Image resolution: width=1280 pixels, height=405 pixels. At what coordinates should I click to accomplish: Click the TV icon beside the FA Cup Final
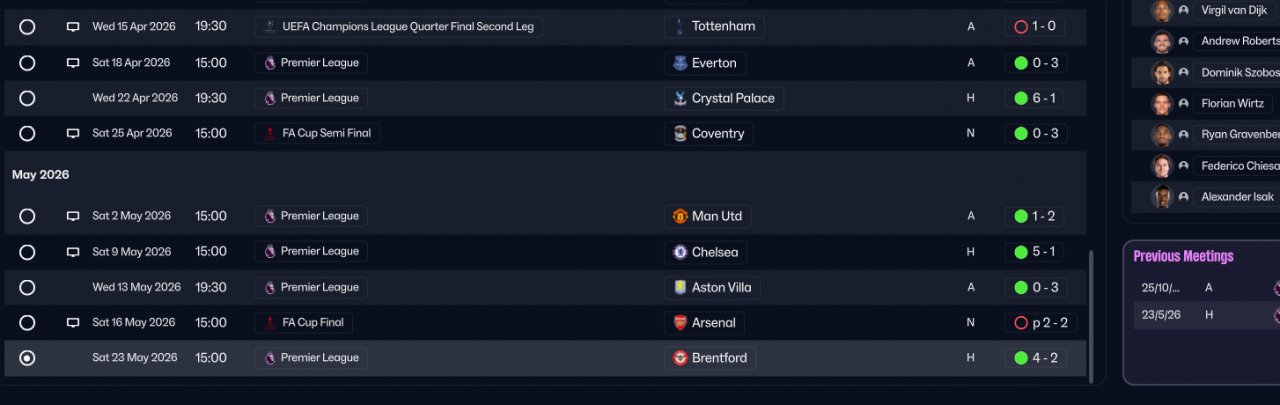click(73, 323)
